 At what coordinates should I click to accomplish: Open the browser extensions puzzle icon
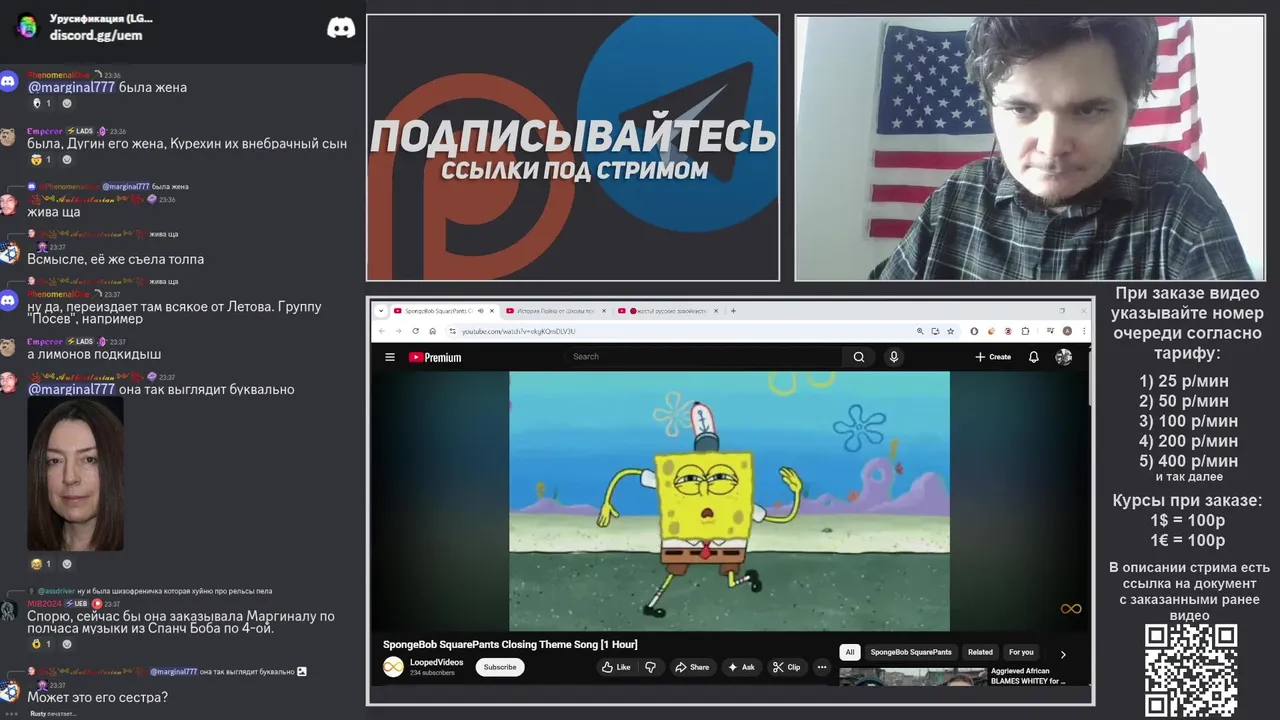click(x=1026, y=331)
